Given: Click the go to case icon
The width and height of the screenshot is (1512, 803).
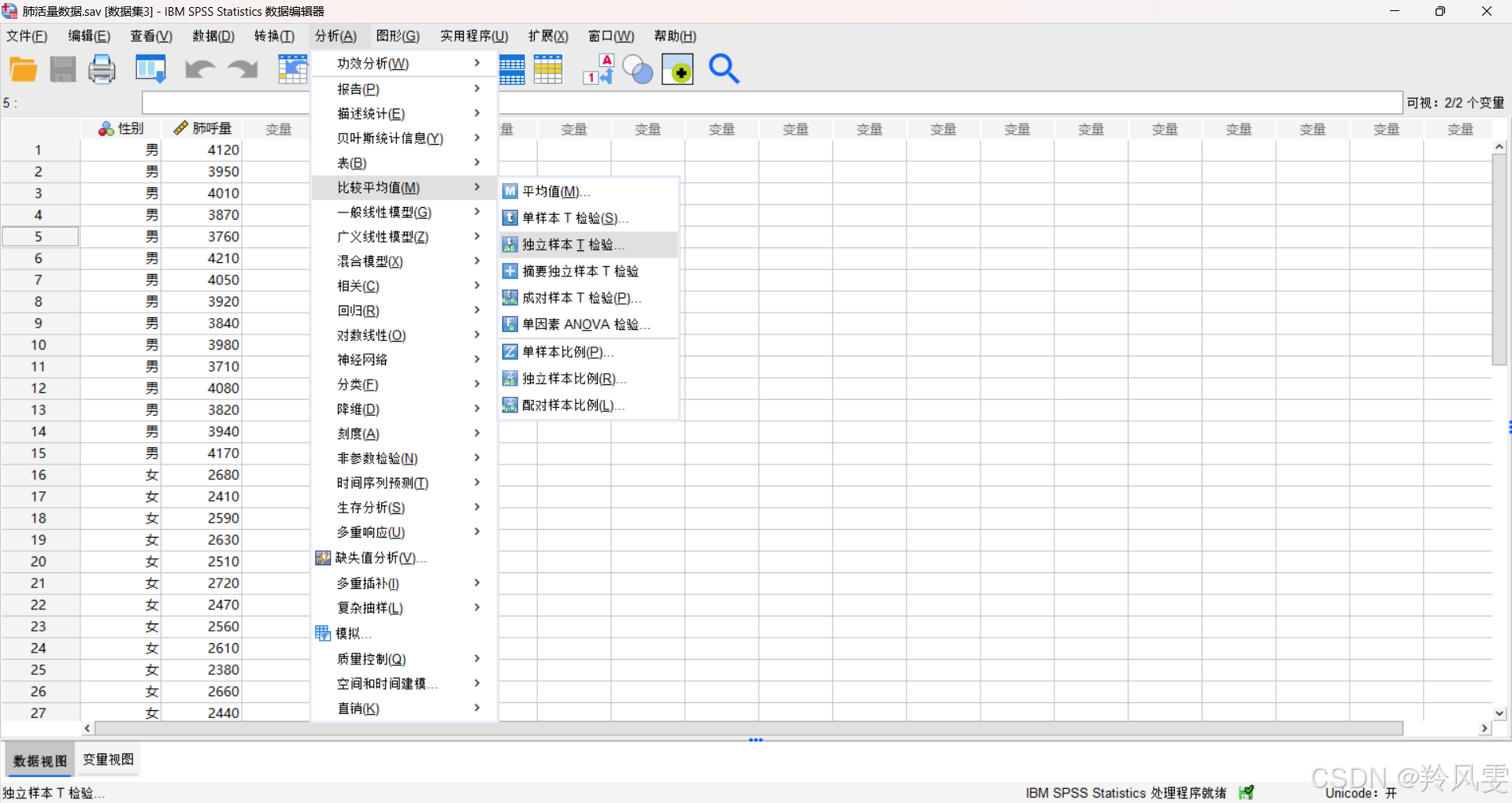Looking at the screenshot, I should [x=293, y=69].
